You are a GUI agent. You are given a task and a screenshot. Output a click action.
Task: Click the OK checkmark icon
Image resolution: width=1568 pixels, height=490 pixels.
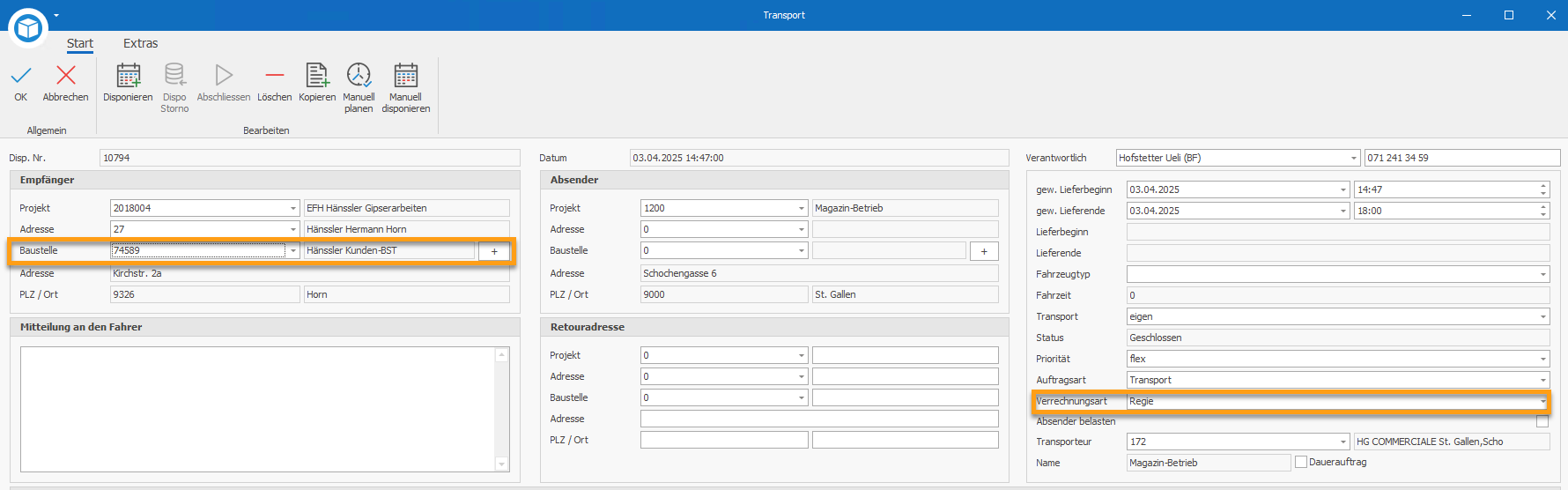21,76
